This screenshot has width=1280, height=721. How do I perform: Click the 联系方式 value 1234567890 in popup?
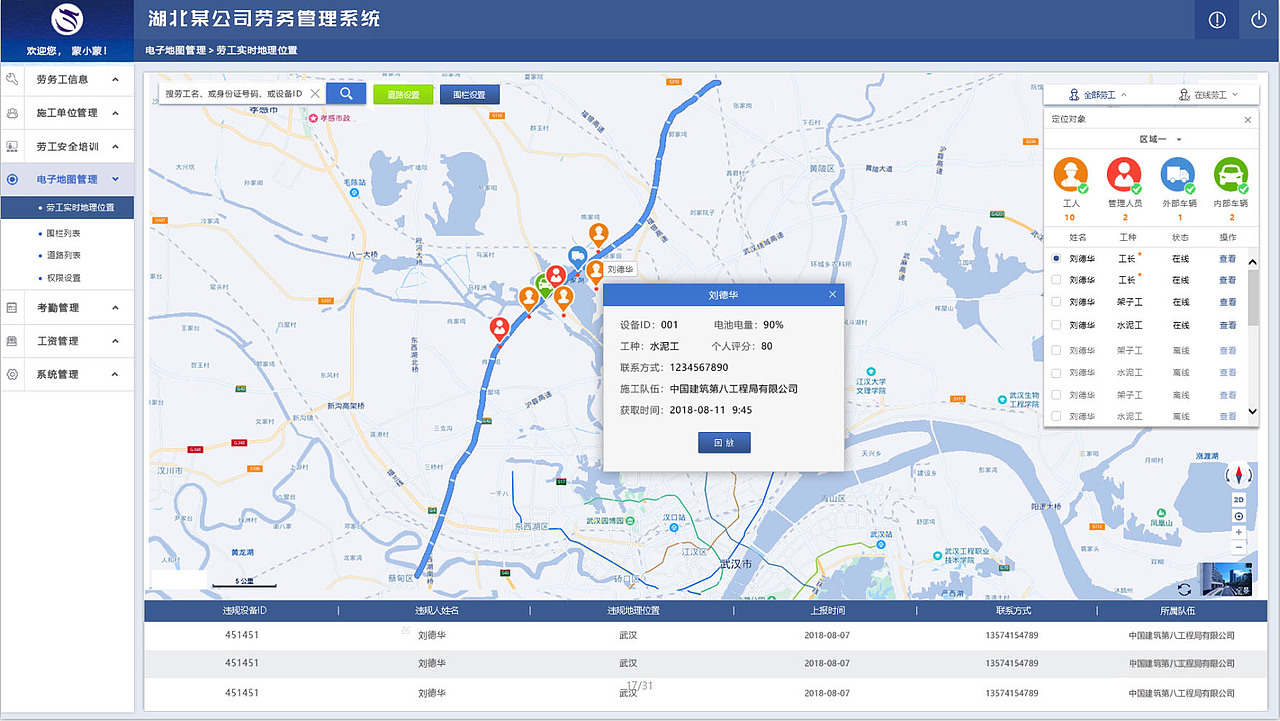point(699,367)
